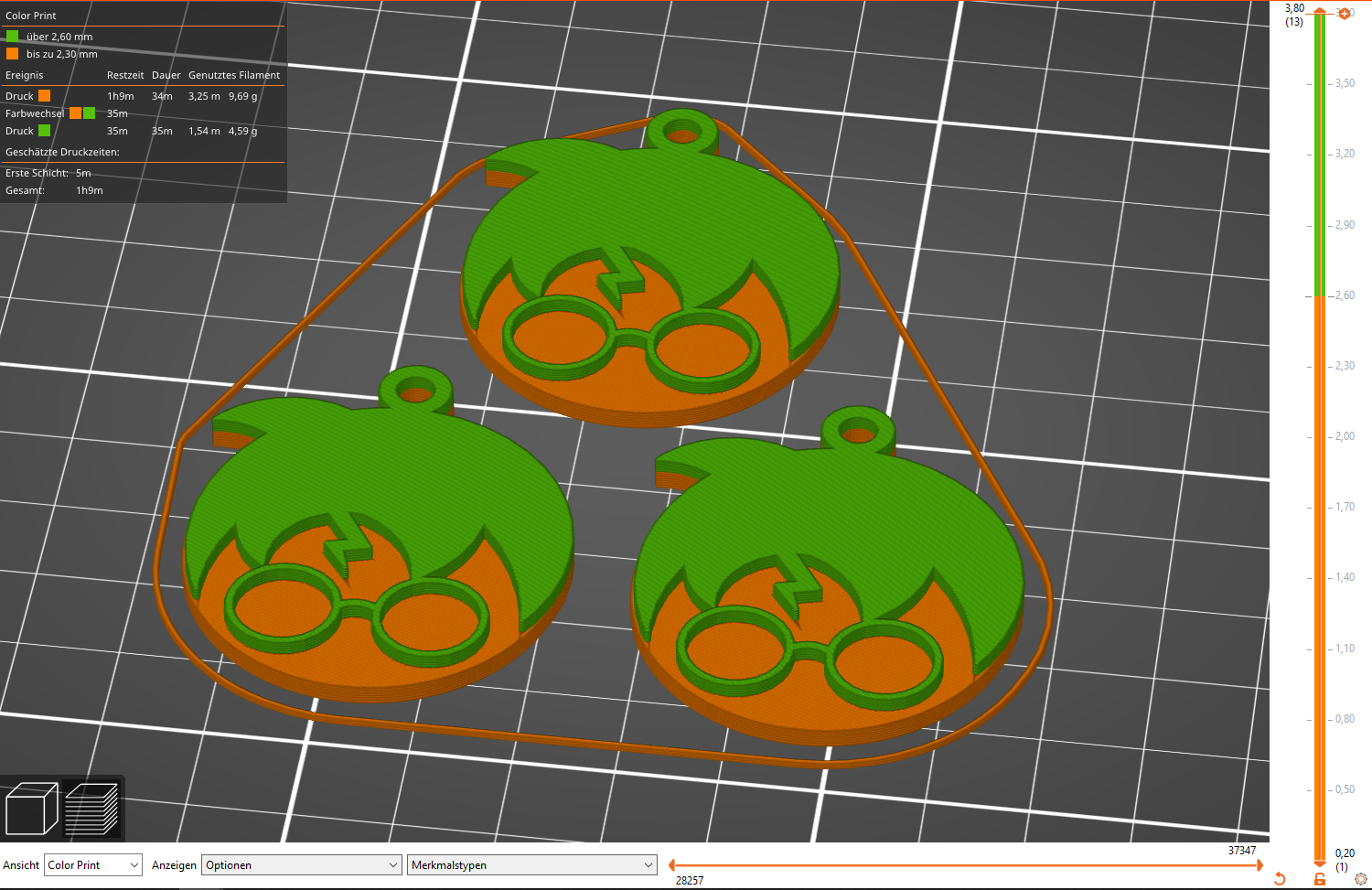The image size is (1372, 890).
Task: Add color change at current layer (plus icon)
Action: click(x=1344, y=13)
